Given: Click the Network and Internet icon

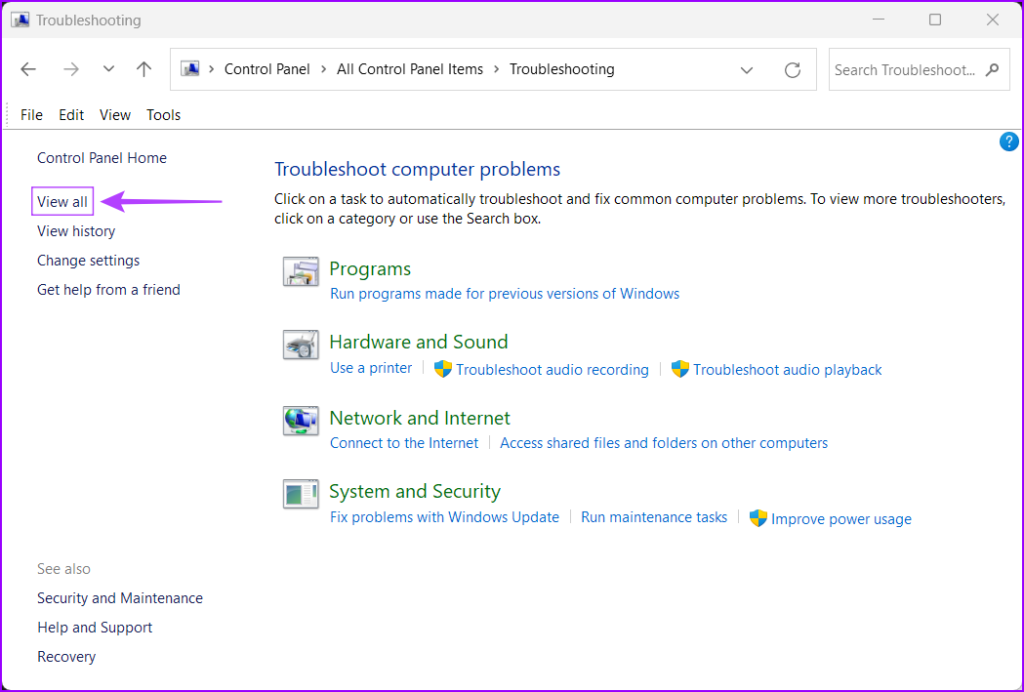Looking at the screenshot, I should (300, 420).
